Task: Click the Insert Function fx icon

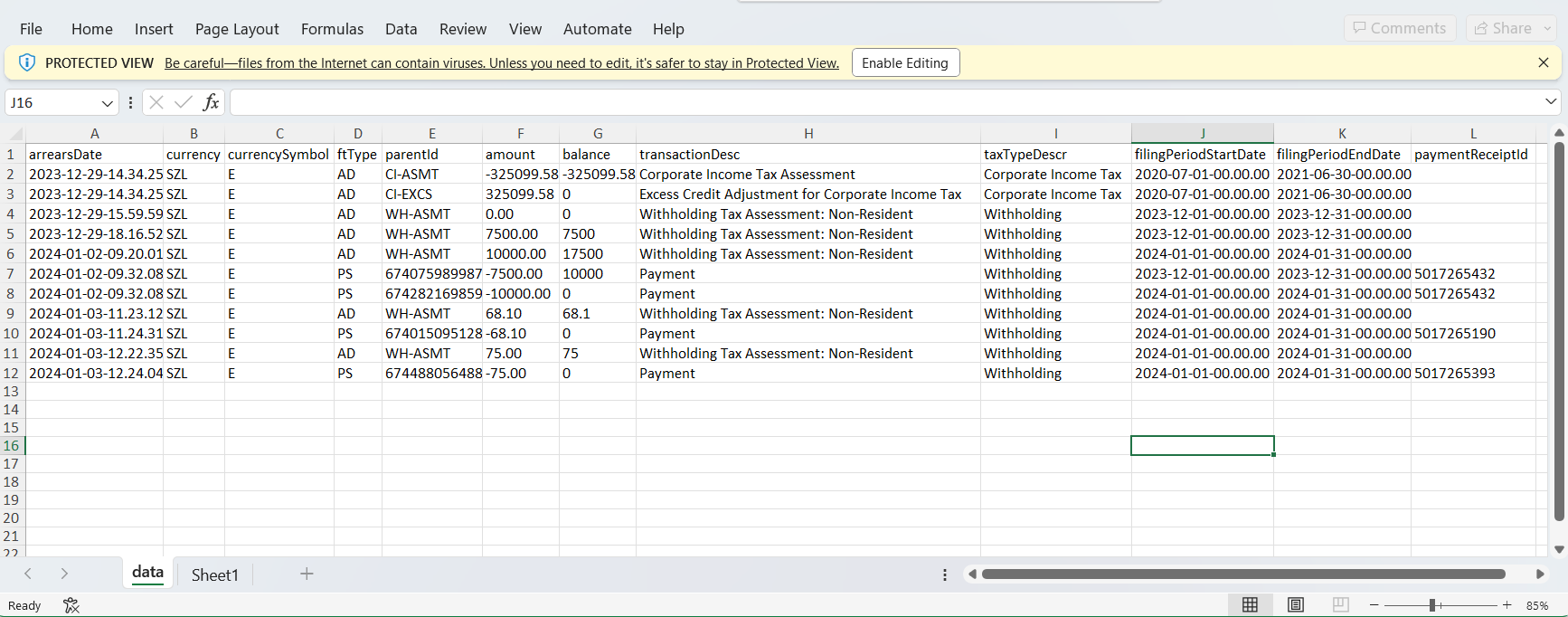Action: click(211, 102)
